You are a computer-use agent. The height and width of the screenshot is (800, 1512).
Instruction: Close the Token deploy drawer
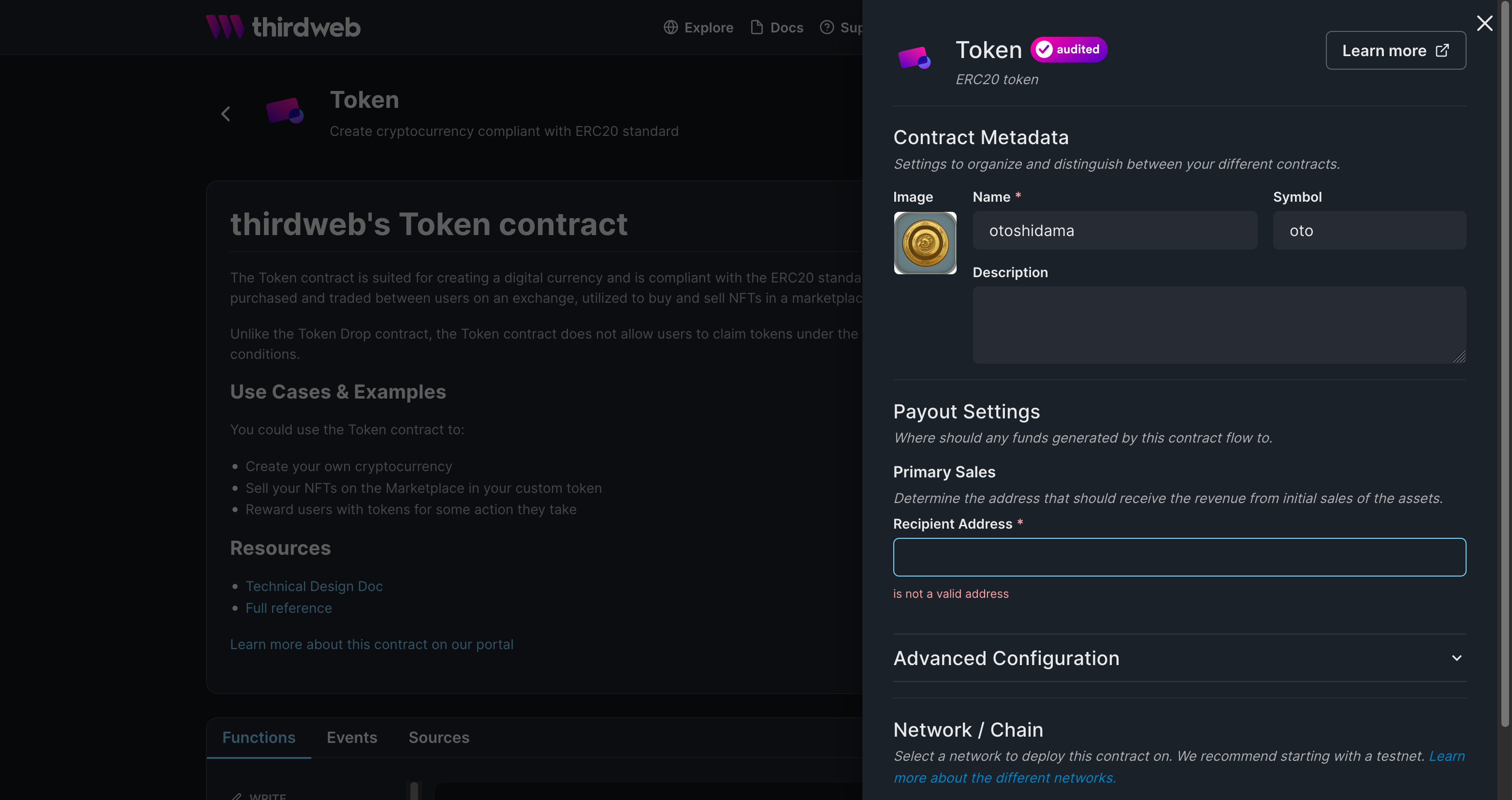1484,23
